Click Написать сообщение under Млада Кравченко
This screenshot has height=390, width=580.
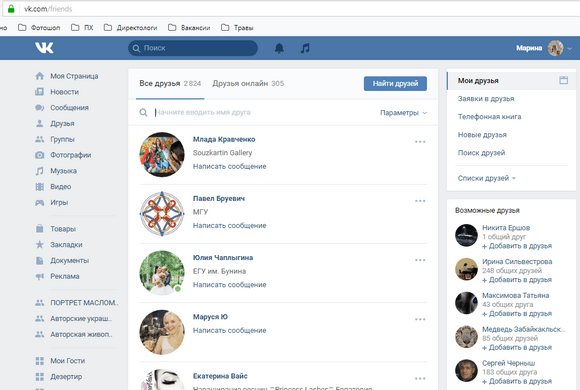click(229, 167)
